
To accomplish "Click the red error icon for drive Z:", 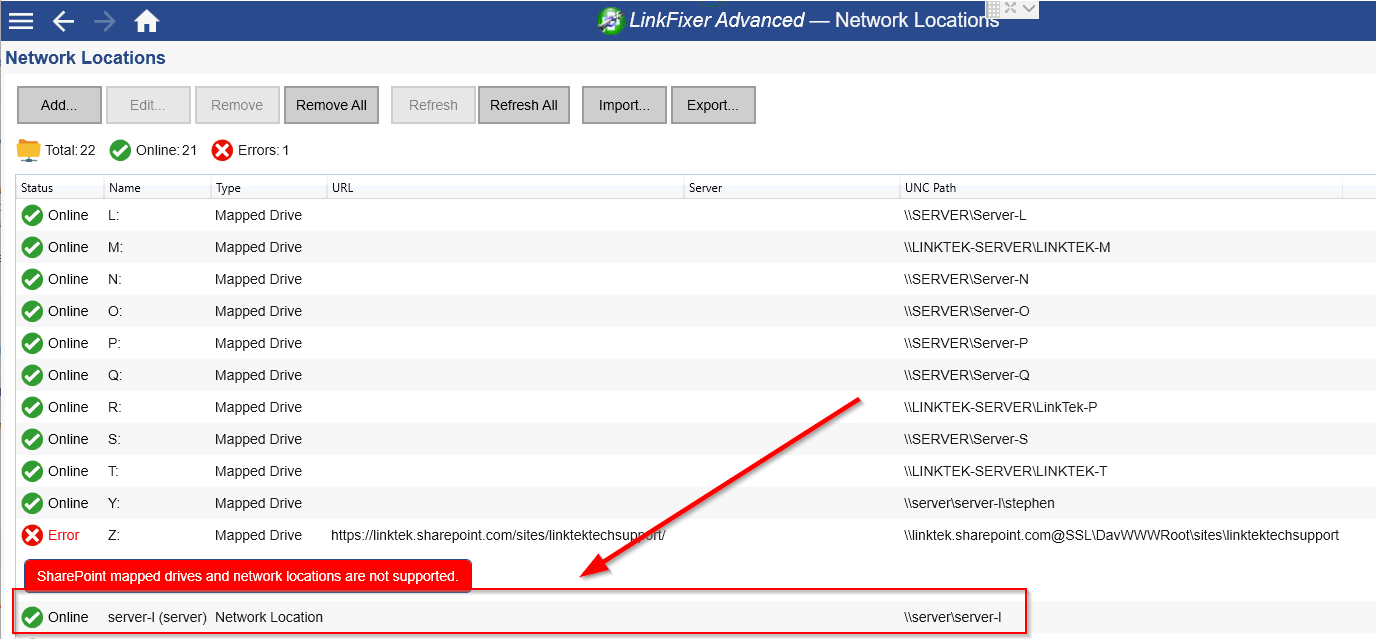I will click(x=33, y=535).
